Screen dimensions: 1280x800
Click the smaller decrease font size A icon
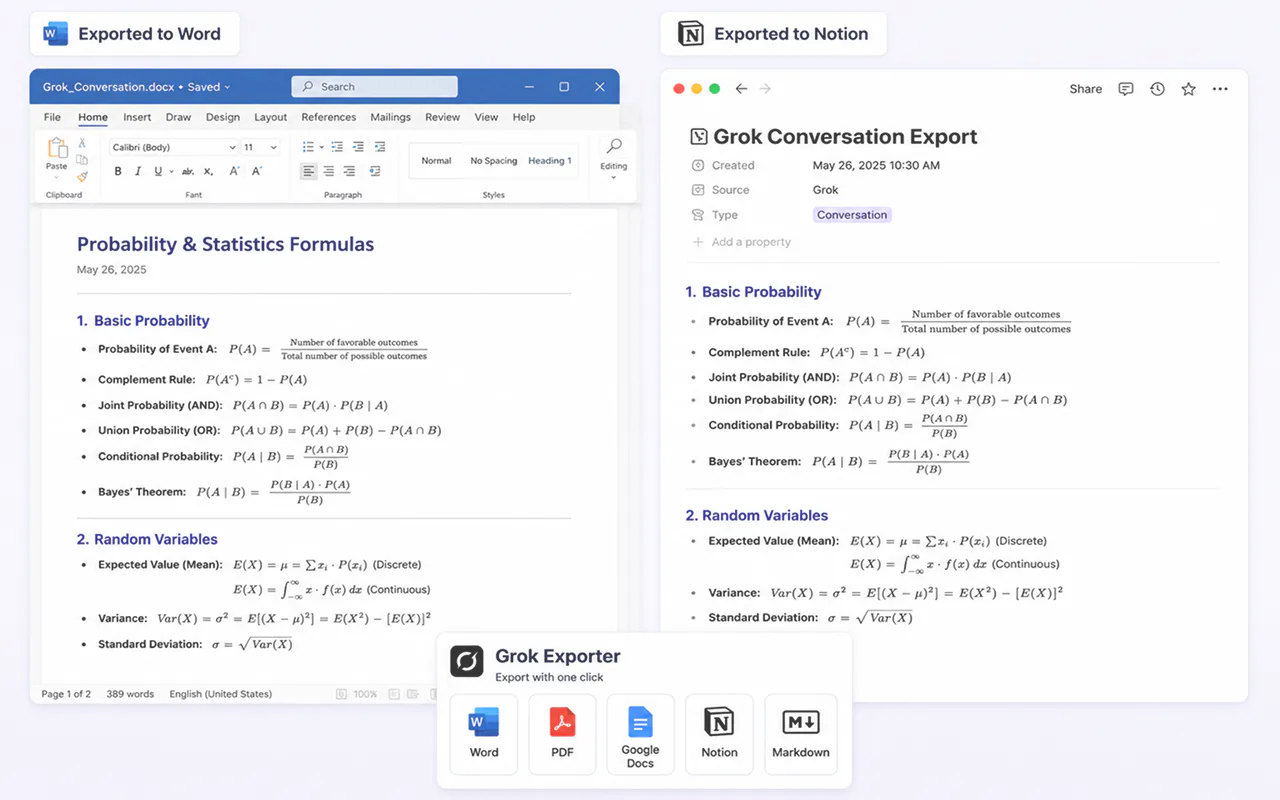(257, 171)
